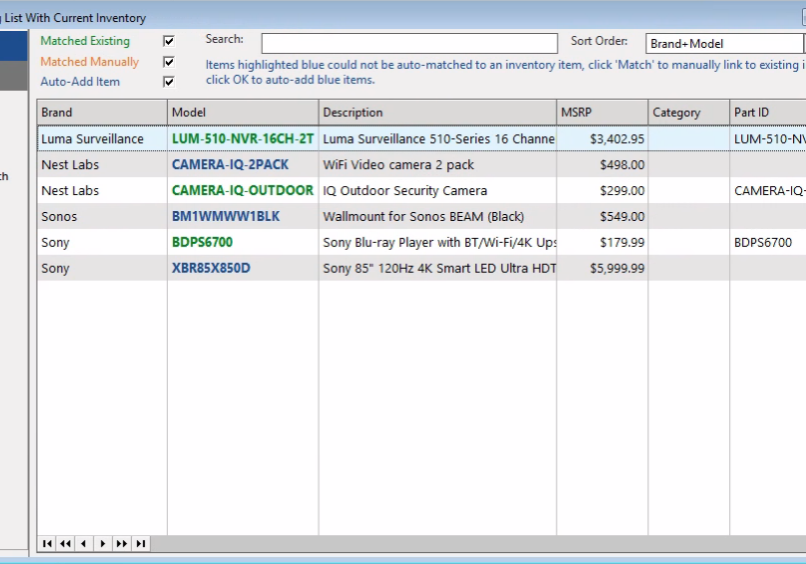Click the Auto-Add Item label
Image resolution: width=806 pixels, height=564 pixels.
[x=80, y=82]
